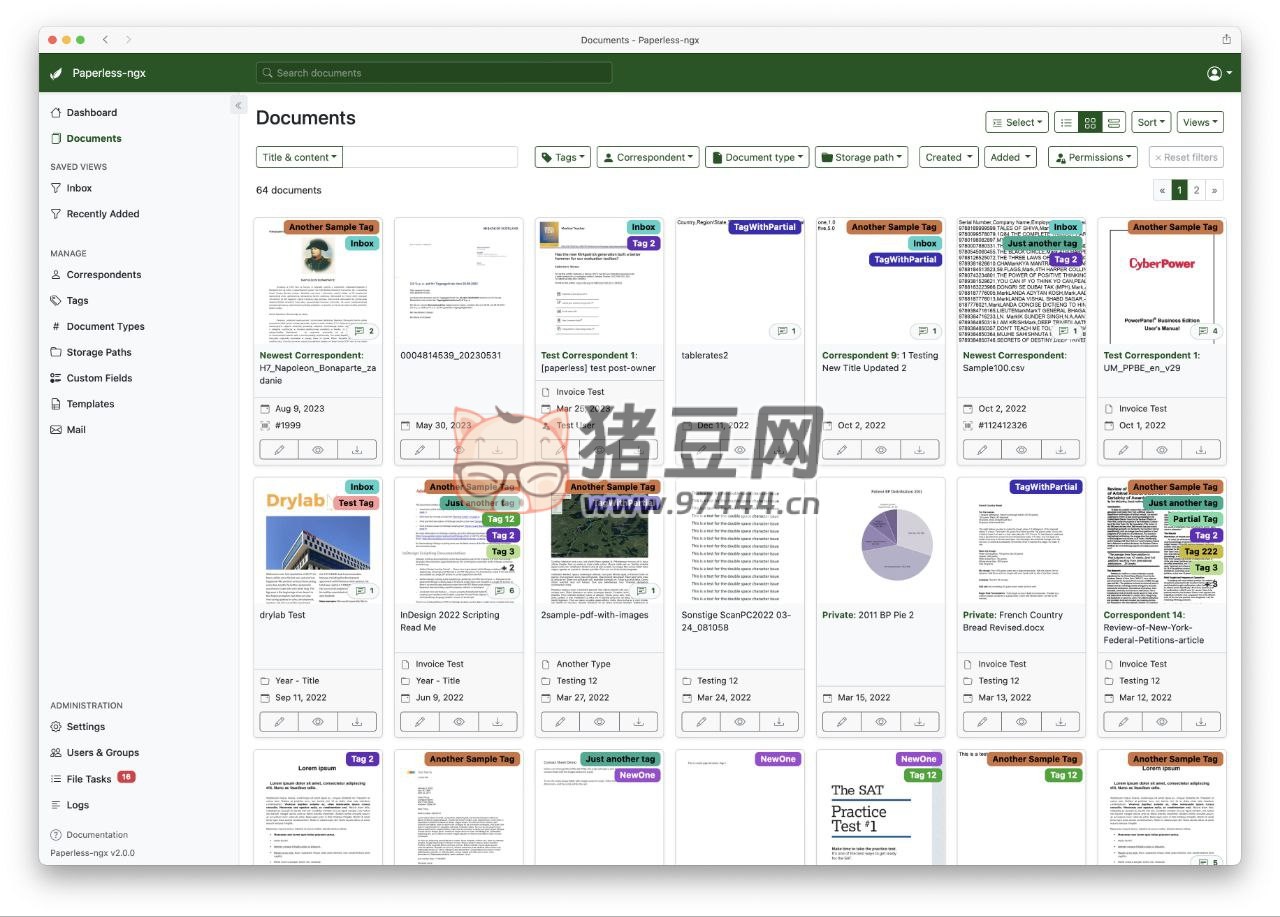The image size is (1280, 917).
Task: Edit French Country Bread Revised.docx
Action: 982,722
